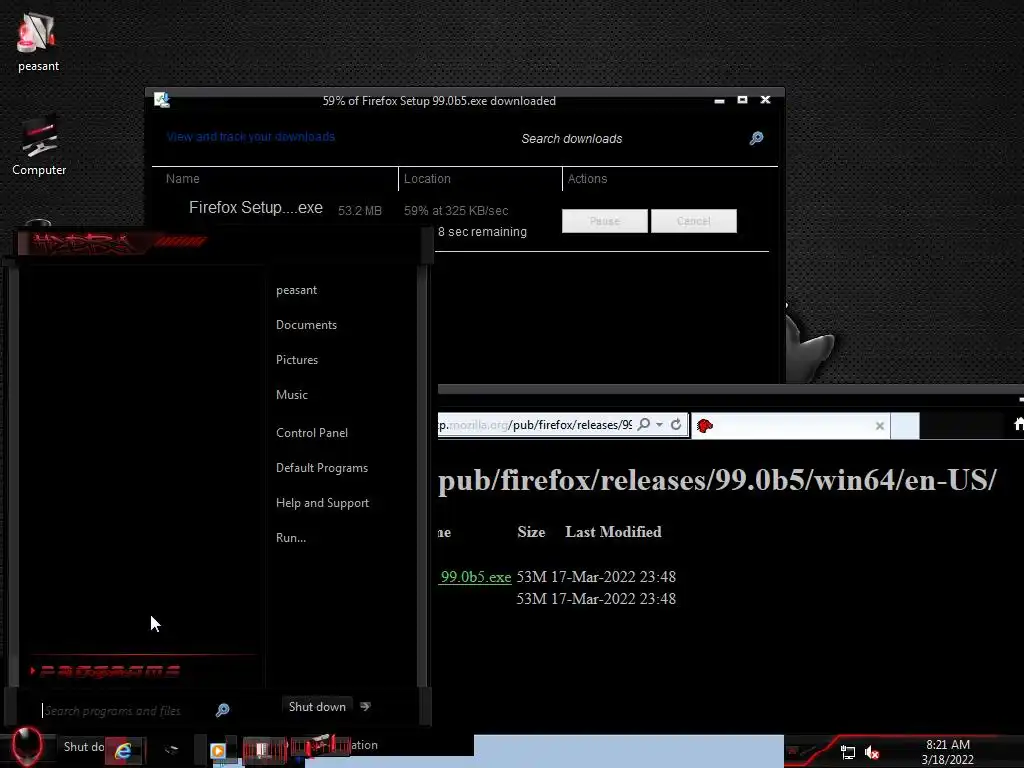The height and width of the screenshot is (768, 1024).
Task: Click the 59% at 325 KB/sec status text
Action: click(x=456, y=211)
